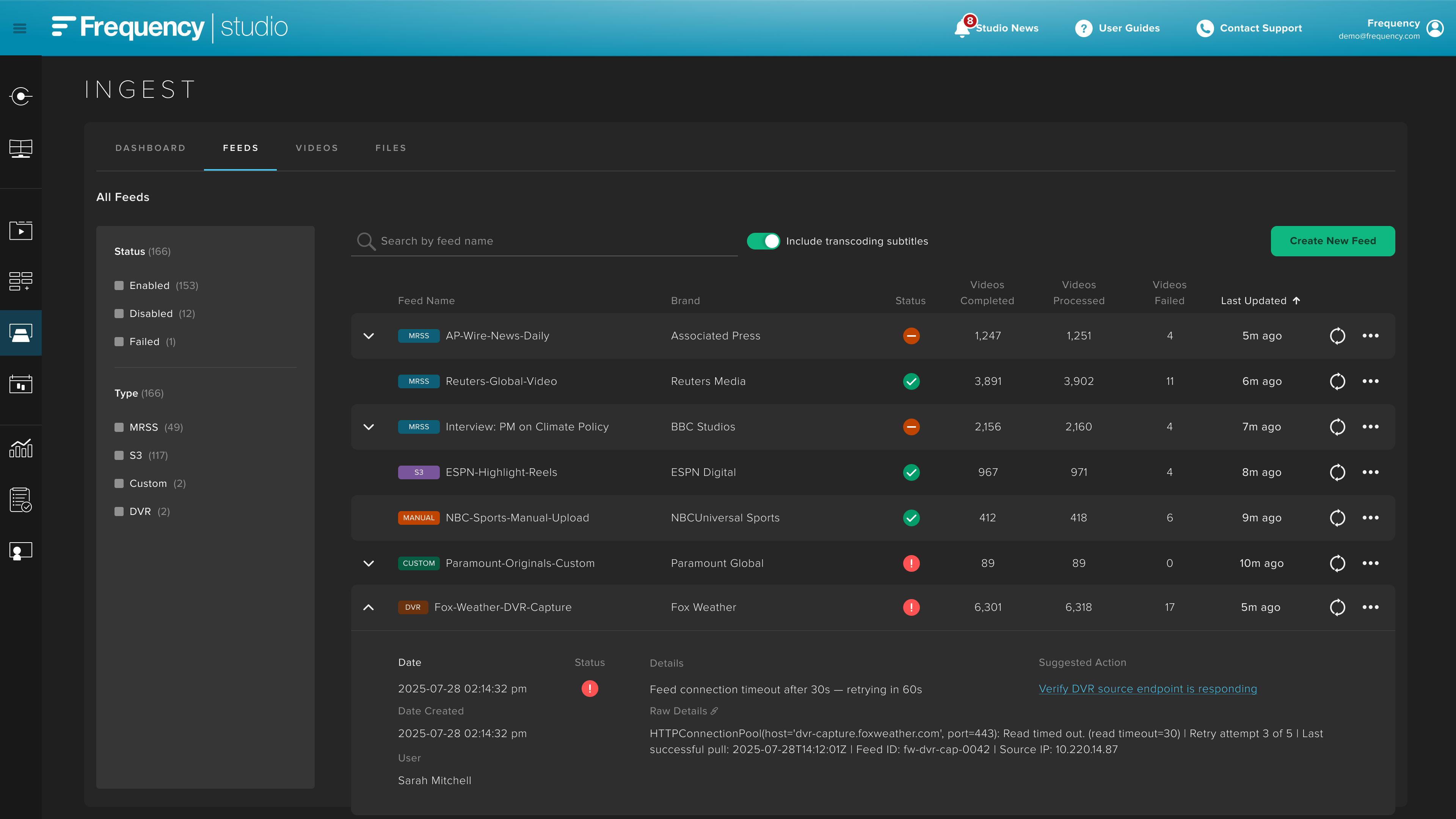
Task: Click the Studio News bell icon
Action: 962,28
